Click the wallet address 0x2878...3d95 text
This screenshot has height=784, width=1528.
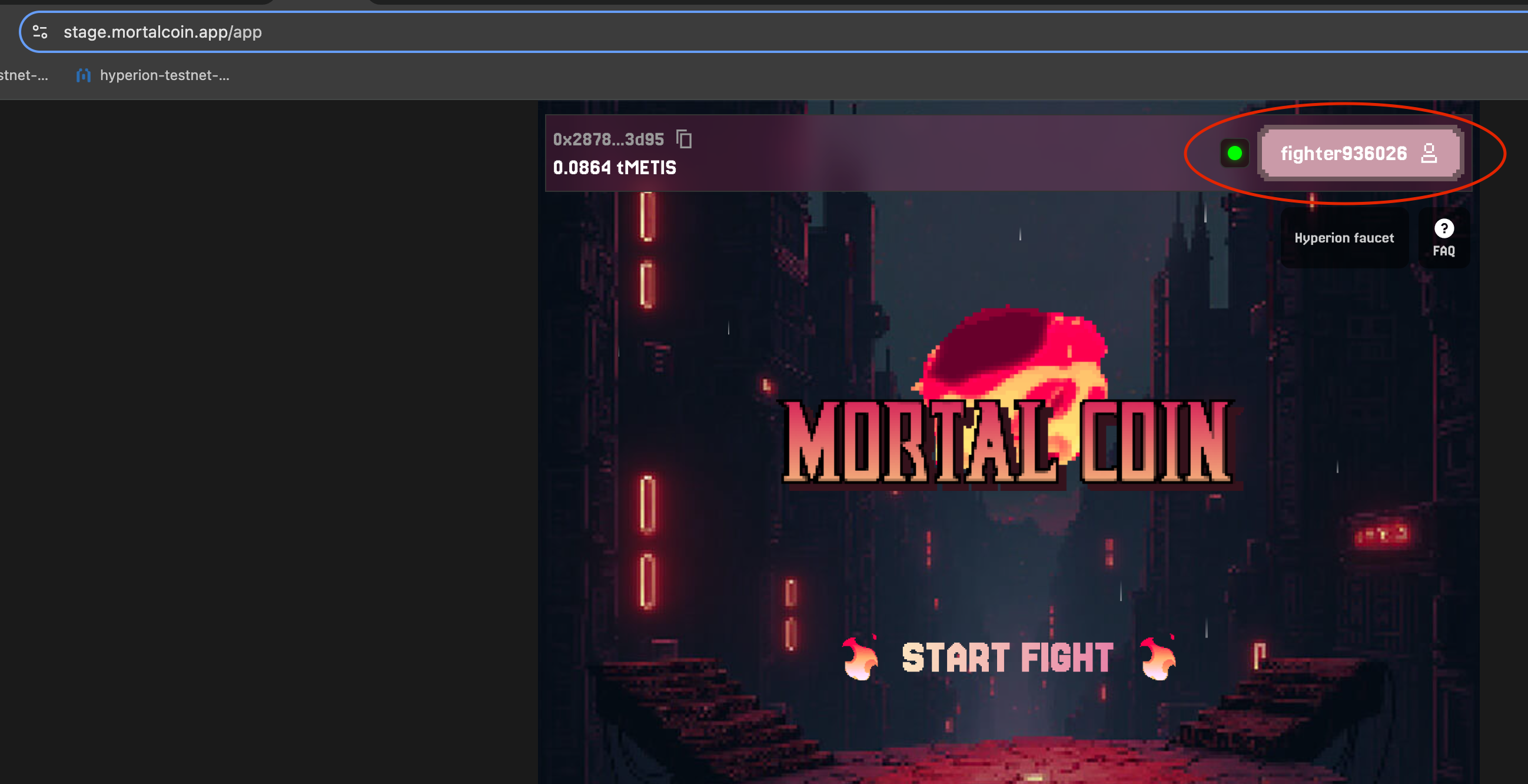coord(608,139)
